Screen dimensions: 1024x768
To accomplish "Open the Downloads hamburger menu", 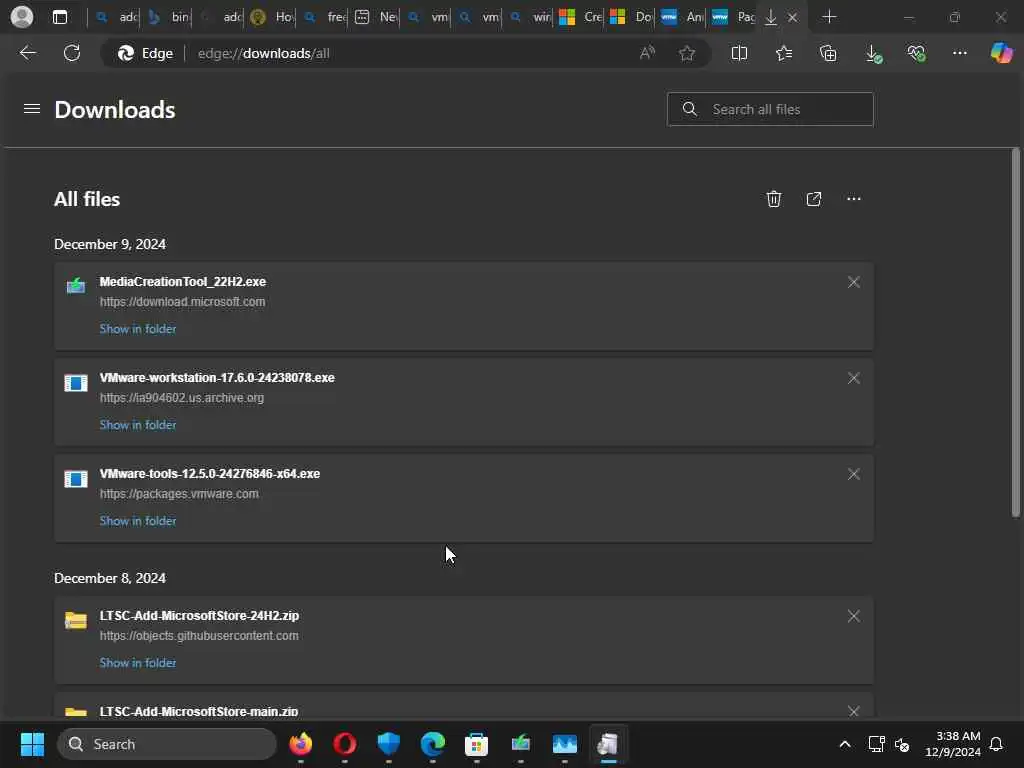I will click(x=32, y=108).
